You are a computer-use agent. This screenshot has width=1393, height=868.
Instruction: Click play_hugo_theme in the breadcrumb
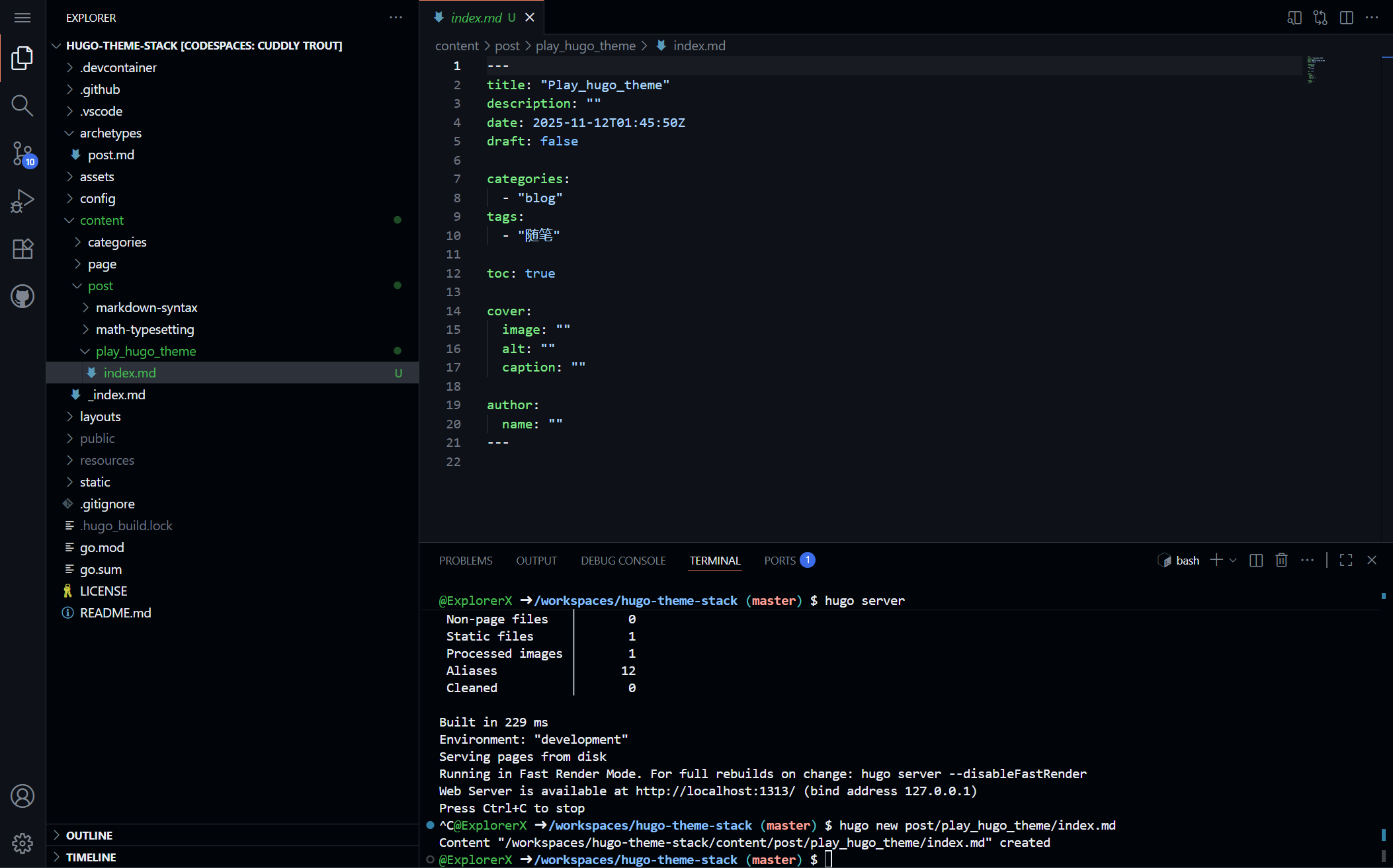click(x=585, y=46)
